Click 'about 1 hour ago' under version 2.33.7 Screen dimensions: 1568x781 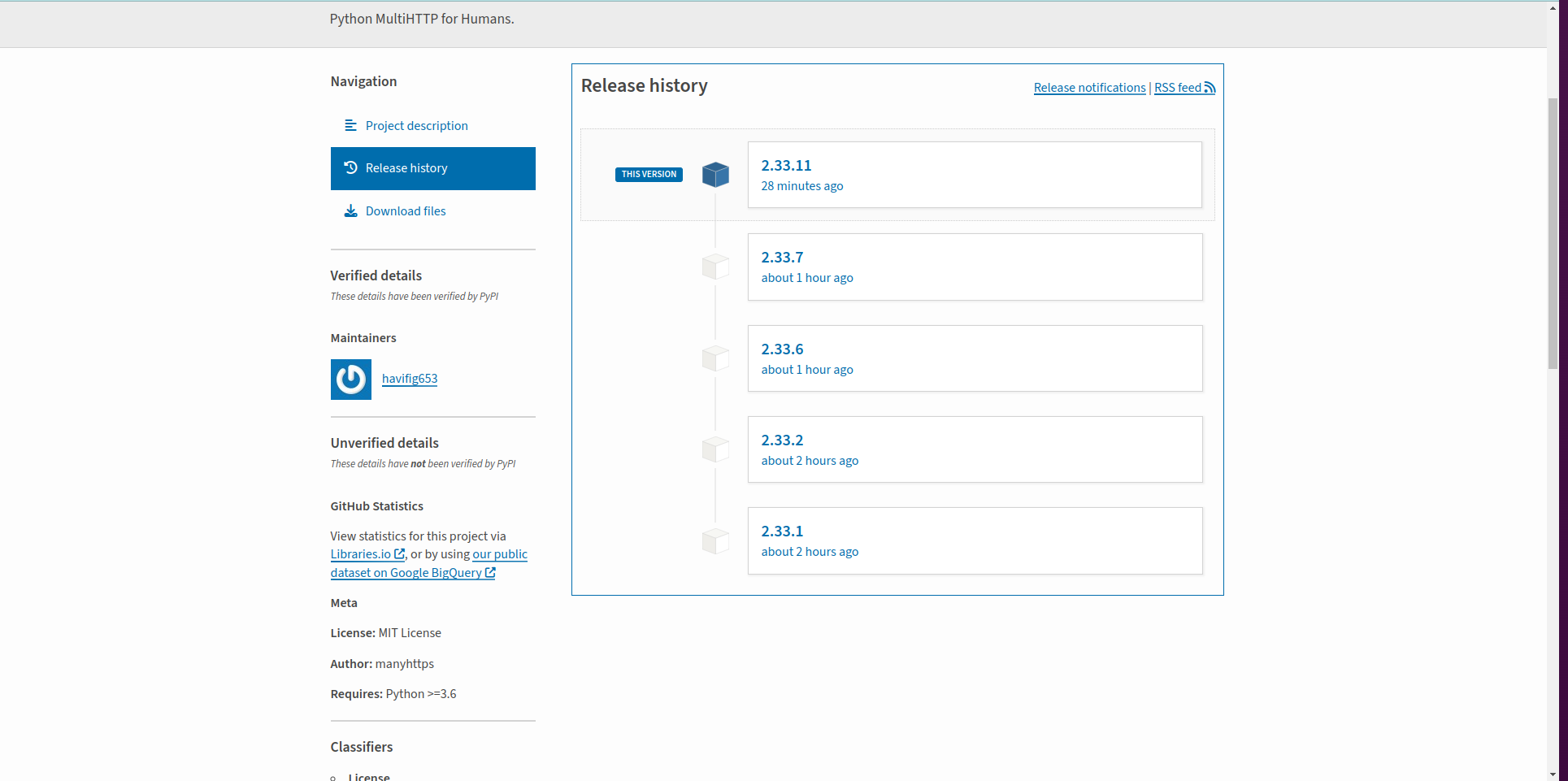[x=807, y=278]
